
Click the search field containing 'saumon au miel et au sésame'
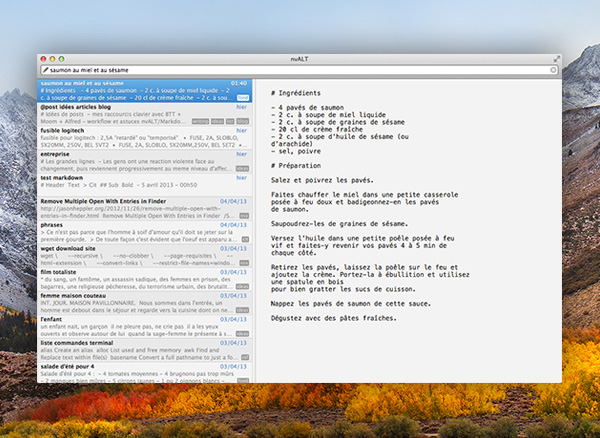299,70
